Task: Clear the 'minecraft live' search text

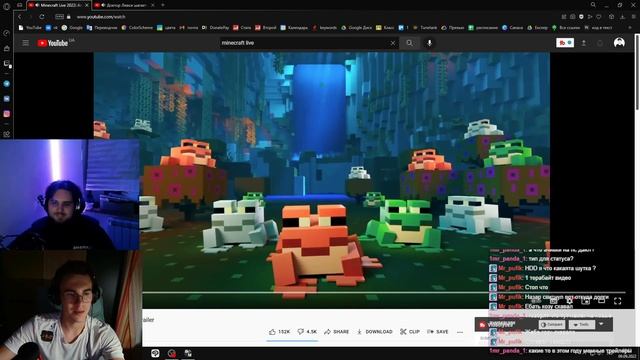Action: (393, 43)
